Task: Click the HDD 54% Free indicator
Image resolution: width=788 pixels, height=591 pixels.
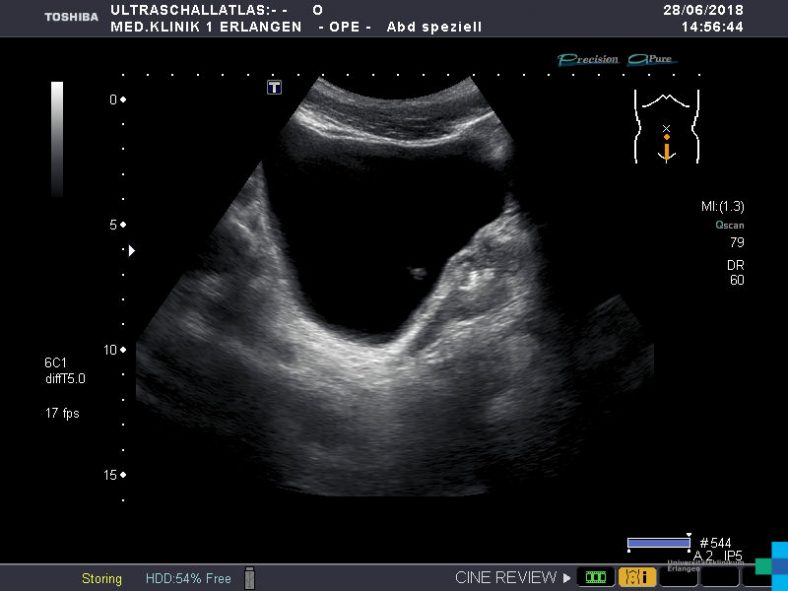Action: tap(188, 579)
